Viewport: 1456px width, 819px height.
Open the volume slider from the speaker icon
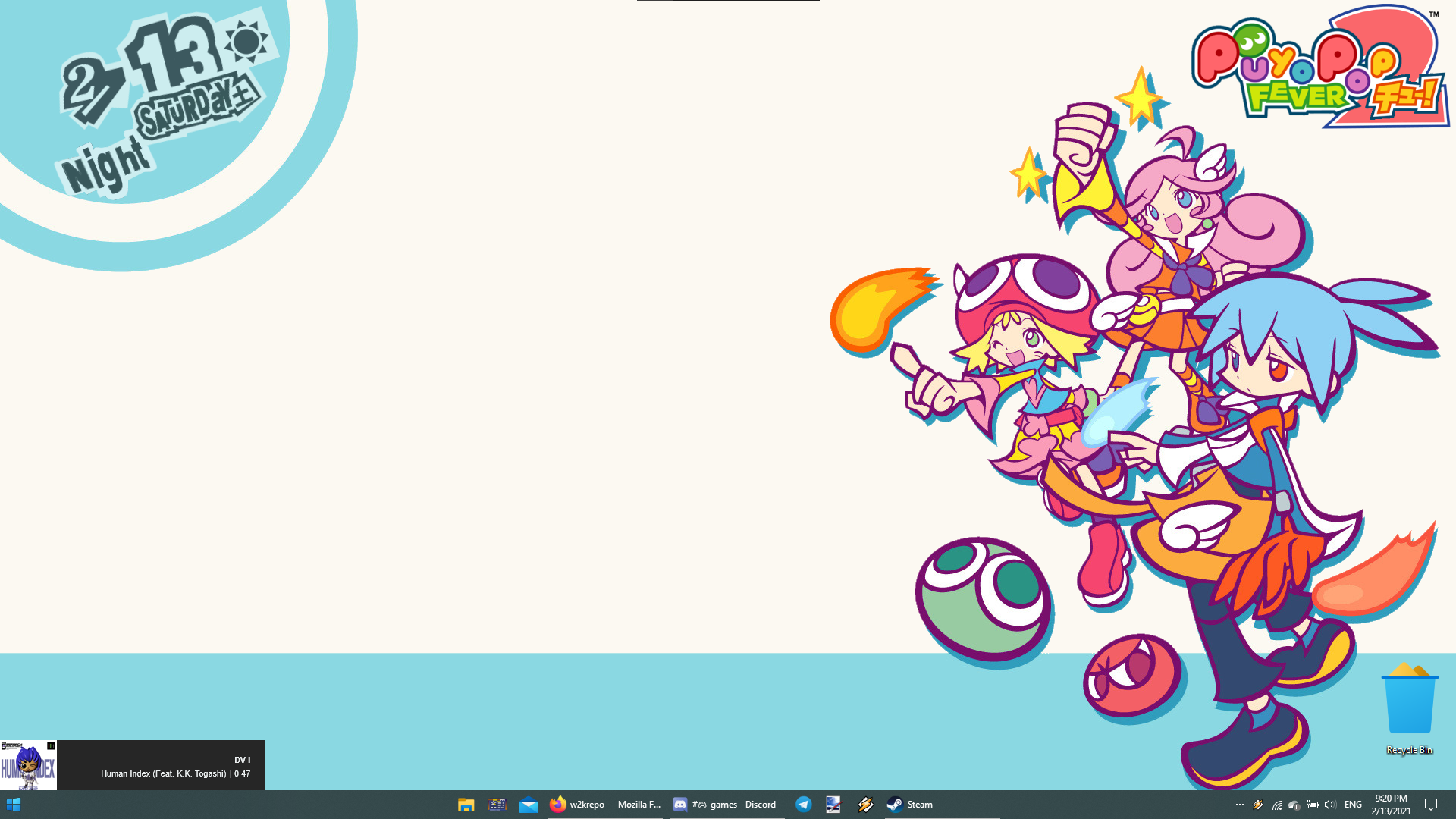click(x=1330, y=805)
